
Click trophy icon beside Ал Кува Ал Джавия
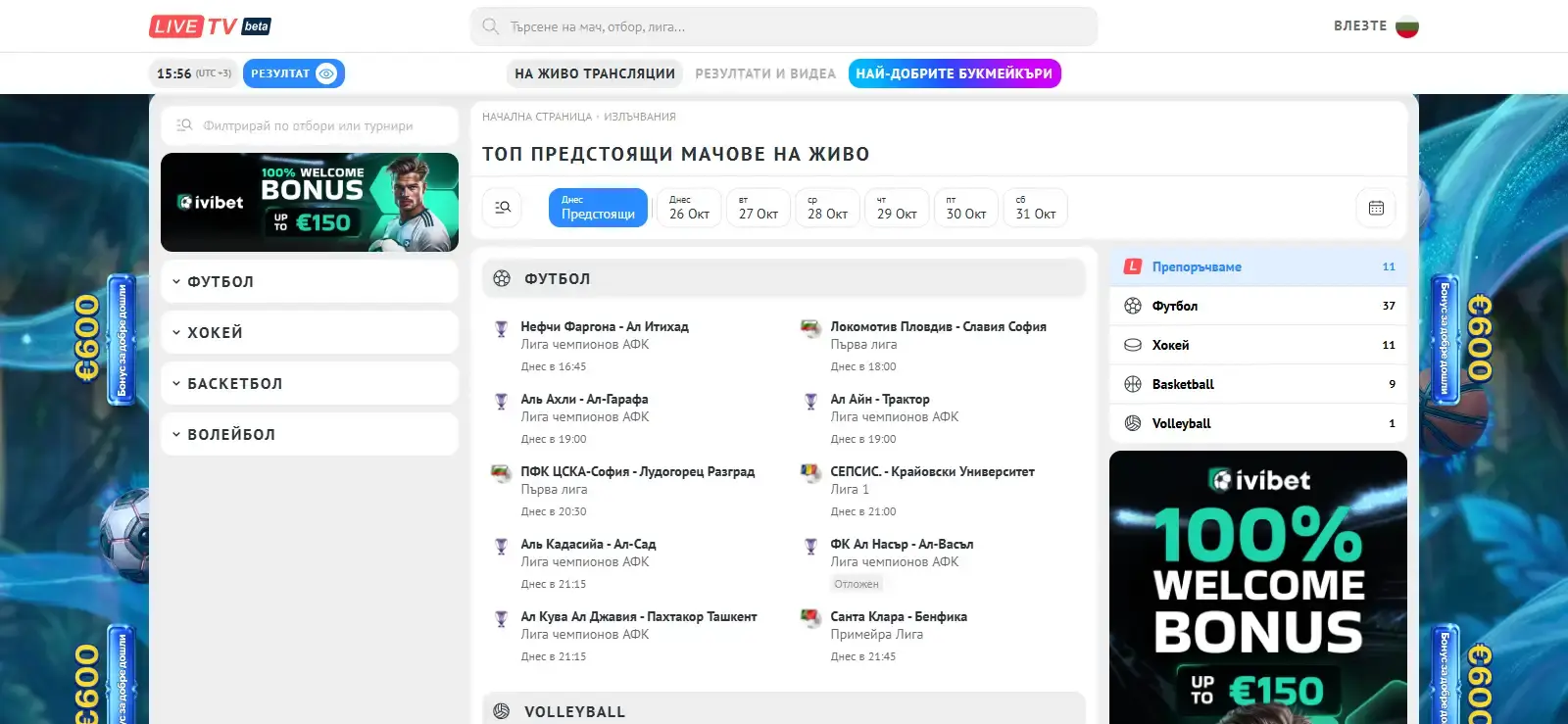(502, 619)
